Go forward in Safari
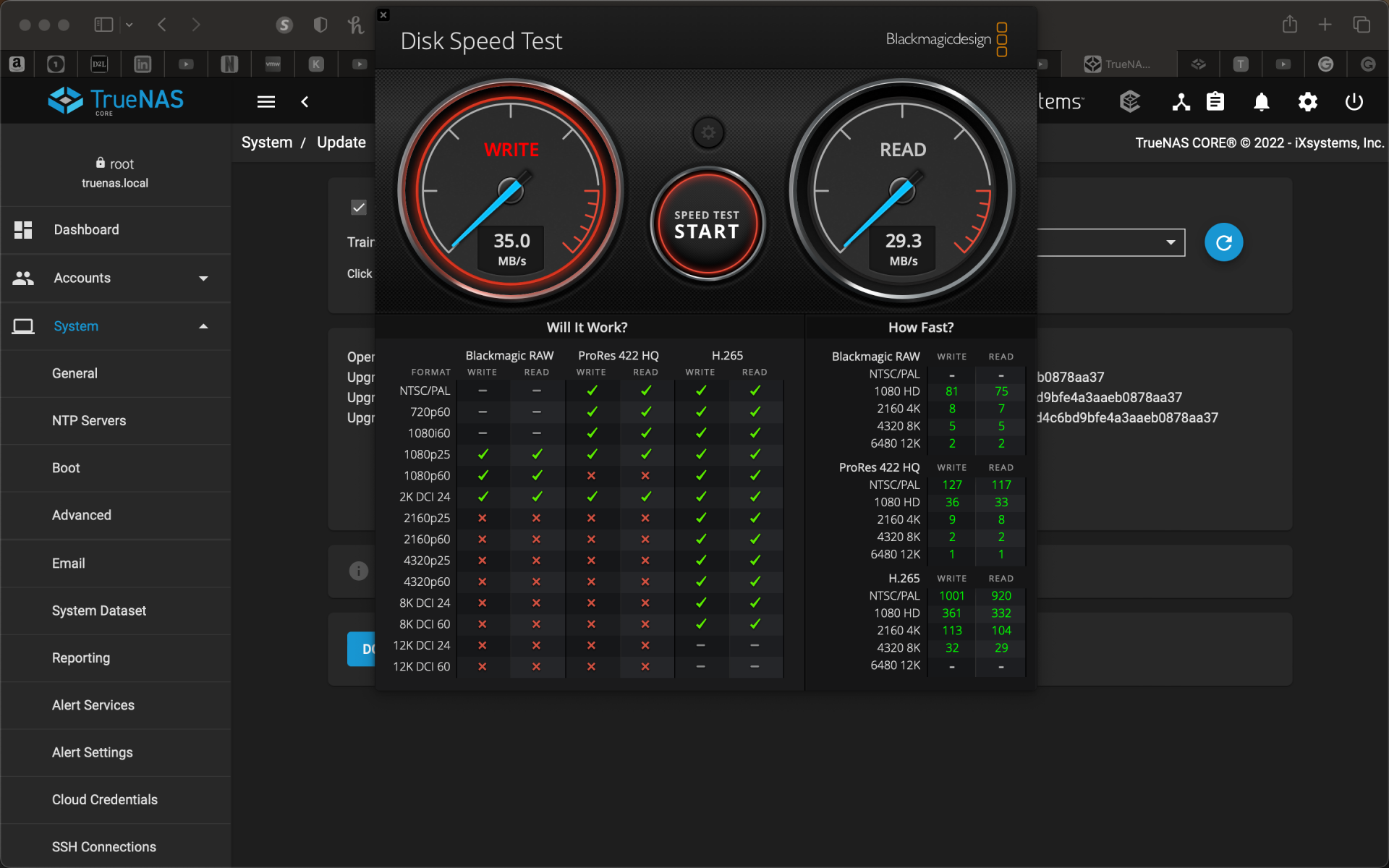This screenshot has width=1389, height=868. 196,25
